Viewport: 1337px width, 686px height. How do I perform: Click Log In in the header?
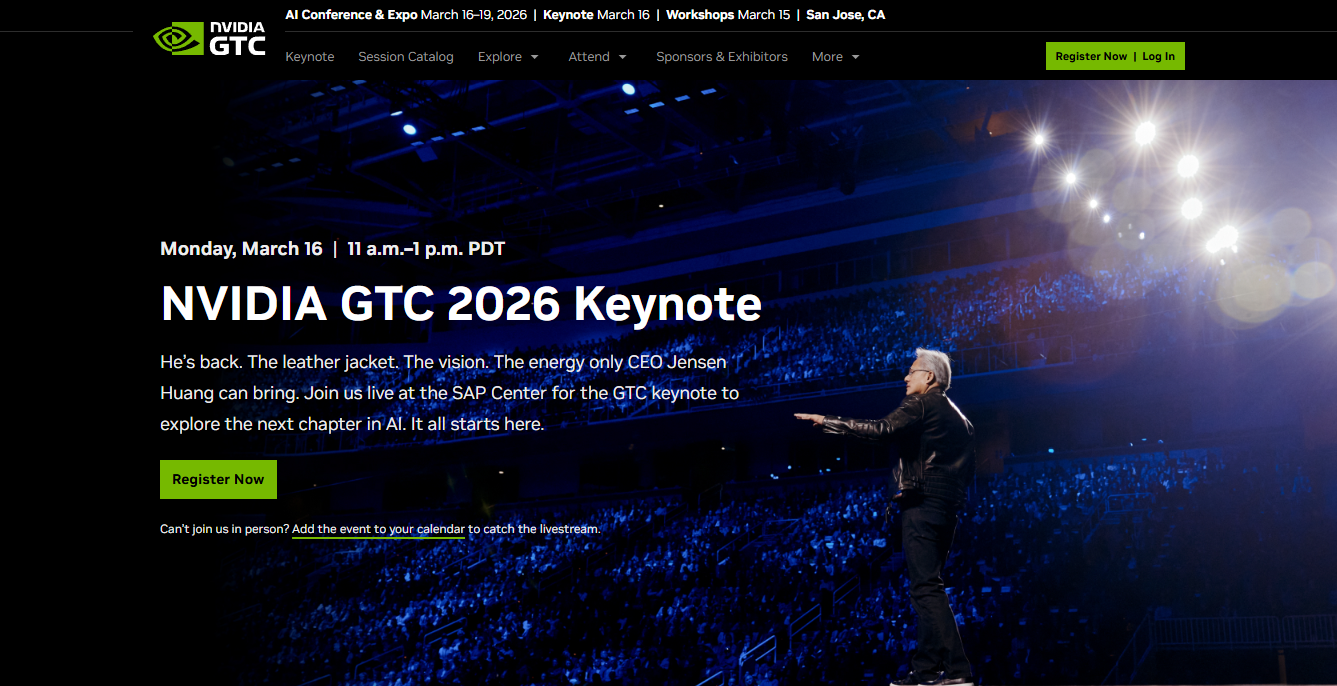[x=1159, y=57]
